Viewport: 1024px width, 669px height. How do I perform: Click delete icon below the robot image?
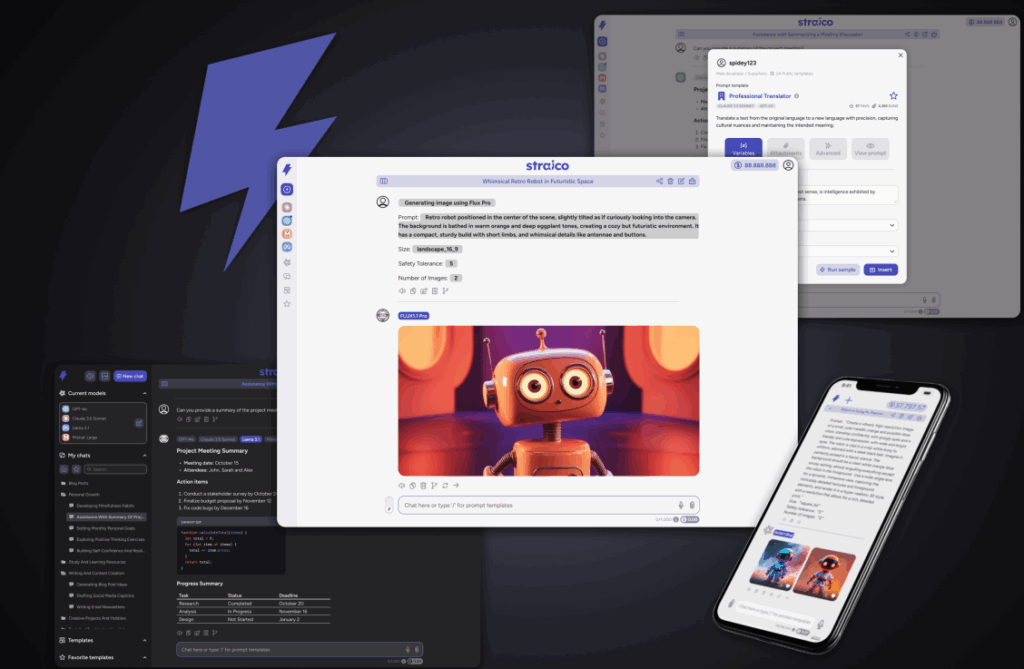click(423, 485)
